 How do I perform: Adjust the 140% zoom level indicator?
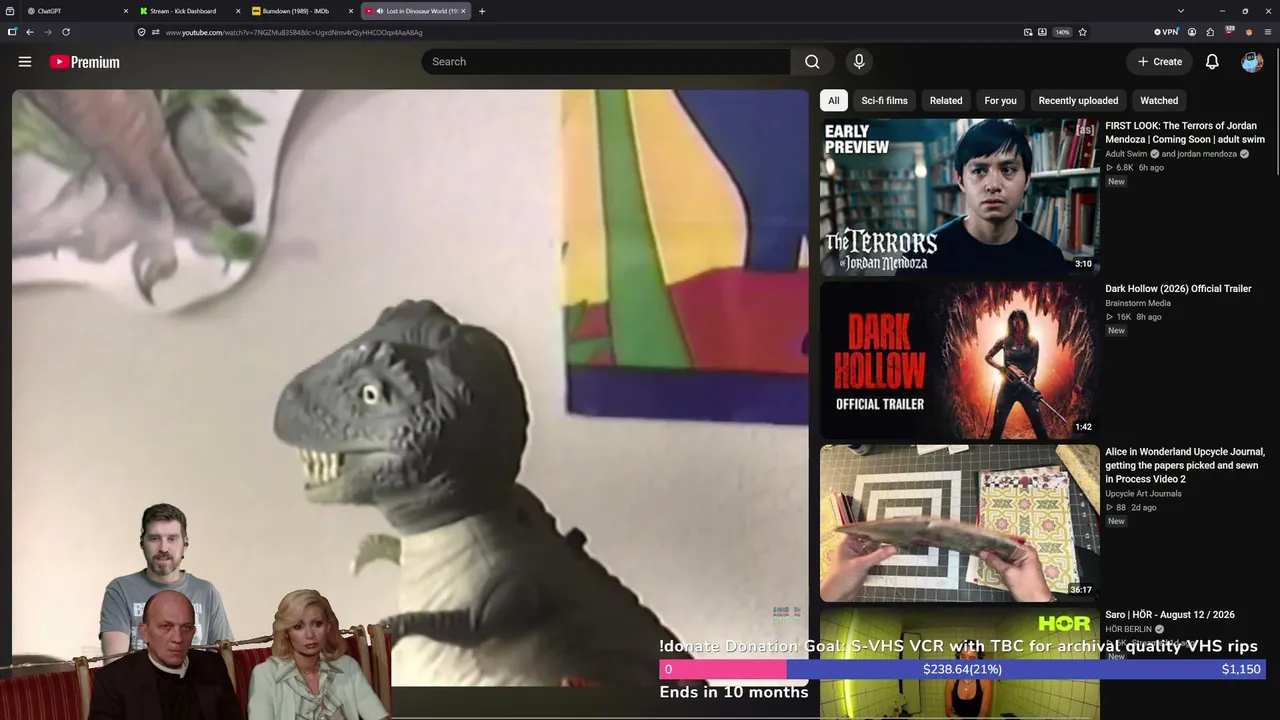coord(1062,32)
